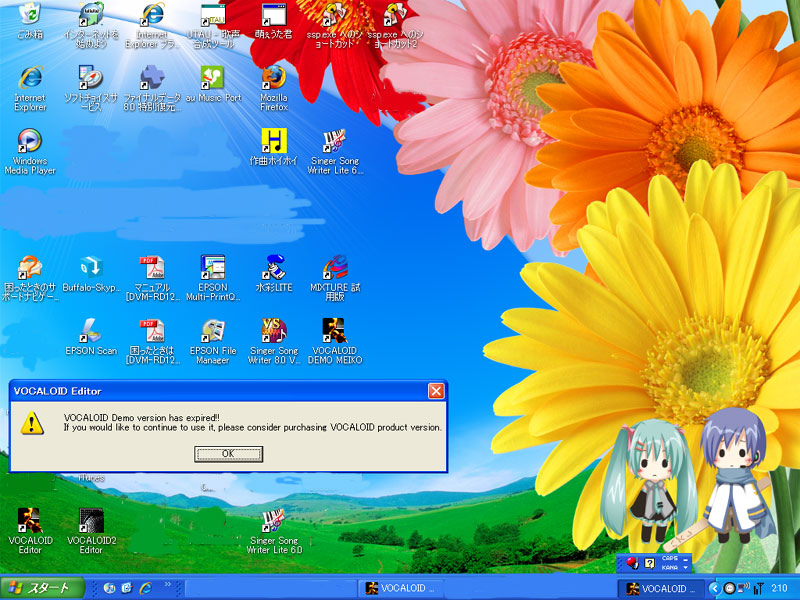
Task: Select the Windows Media Player icon
Action: 30,151
